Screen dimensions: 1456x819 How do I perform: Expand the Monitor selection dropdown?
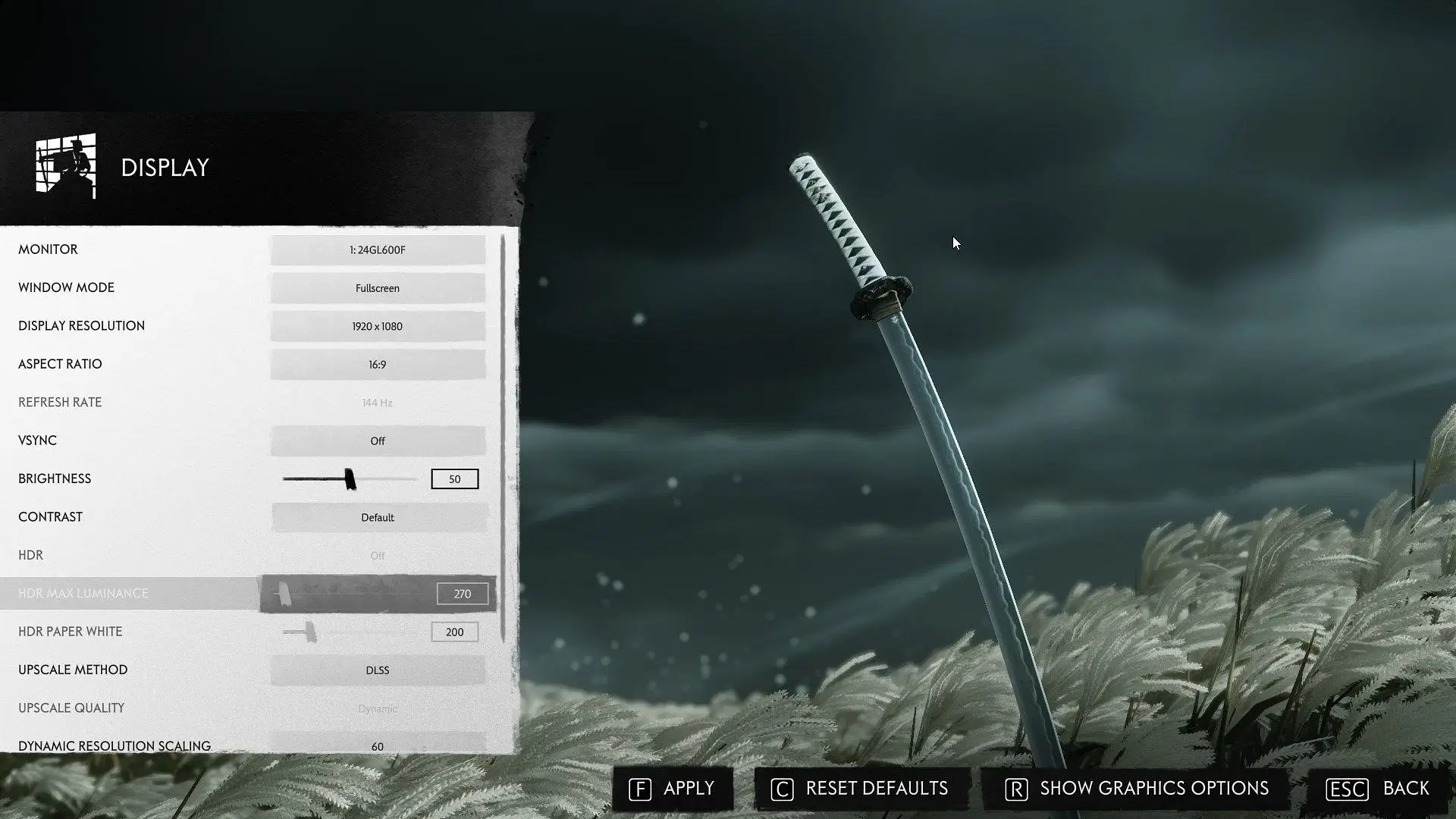(378, 249)
